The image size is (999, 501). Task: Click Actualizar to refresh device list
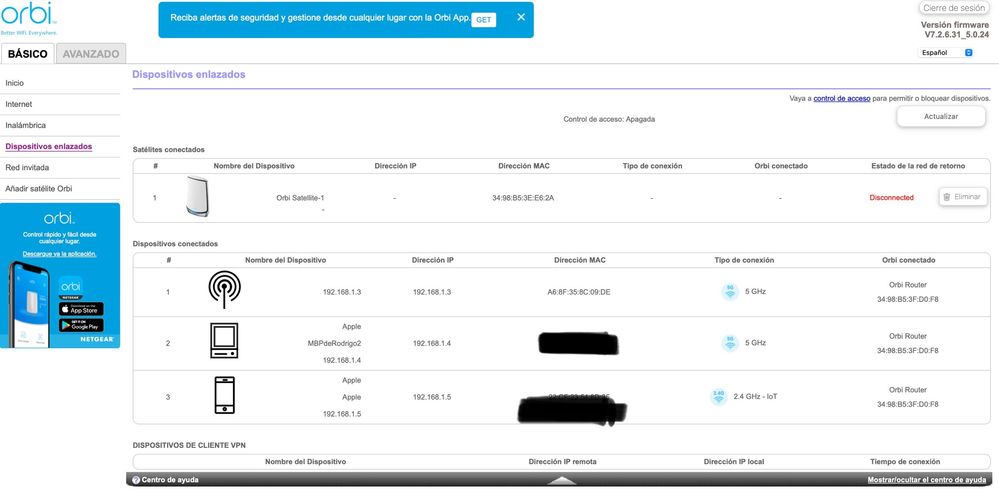941,117
